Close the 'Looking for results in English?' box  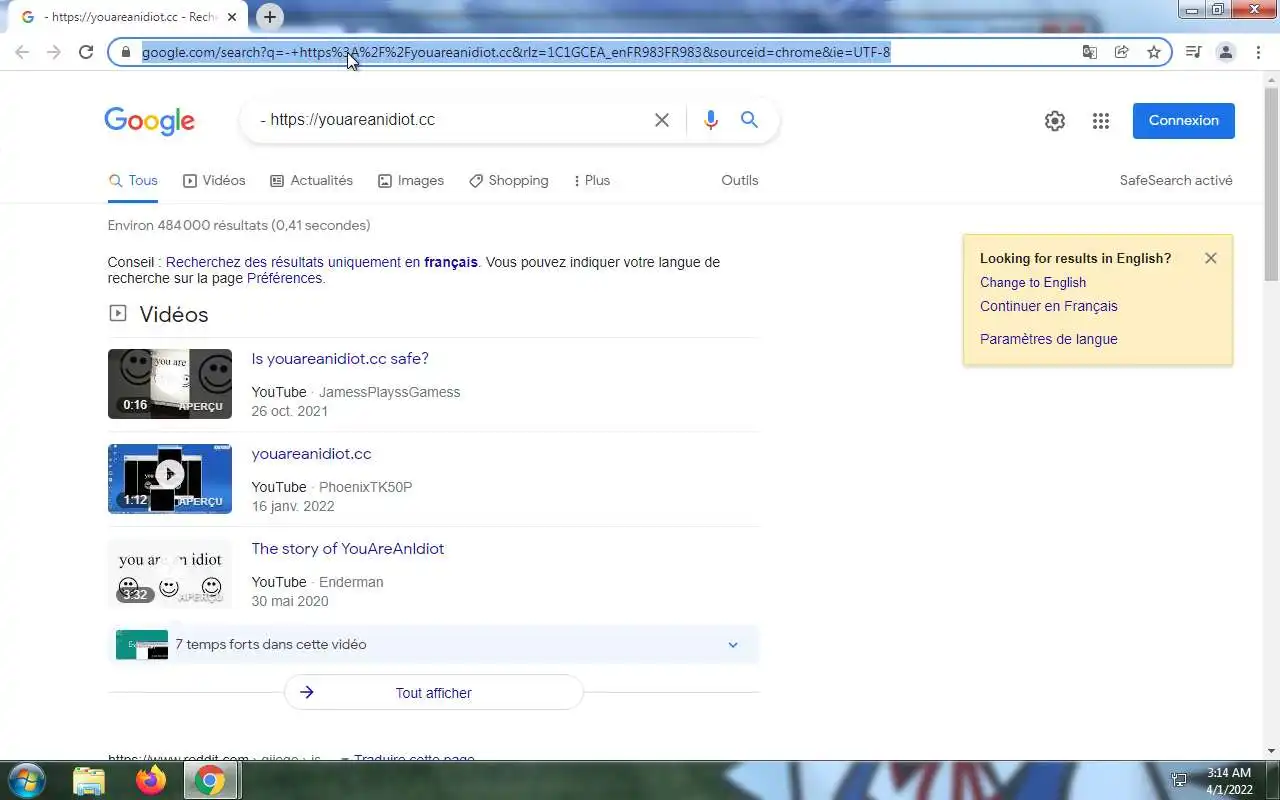click(1211, 258)
